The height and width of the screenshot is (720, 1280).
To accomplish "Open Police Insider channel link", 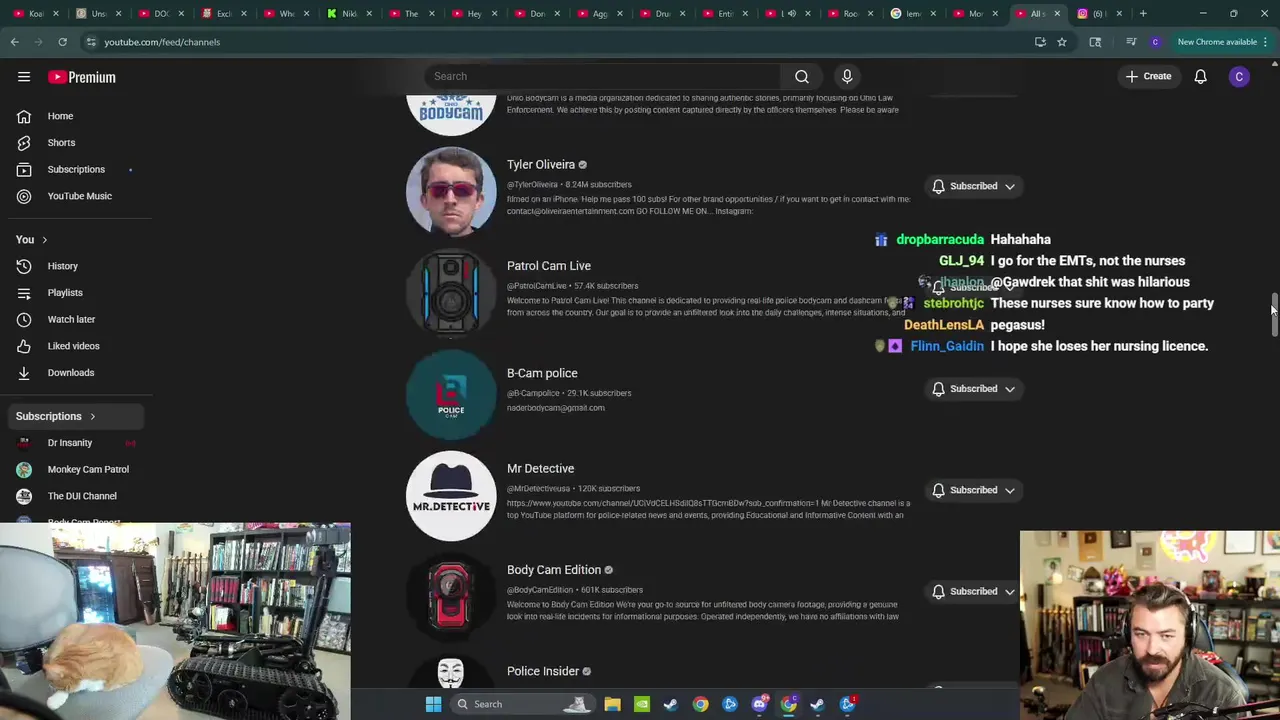I will pos(543,671).
